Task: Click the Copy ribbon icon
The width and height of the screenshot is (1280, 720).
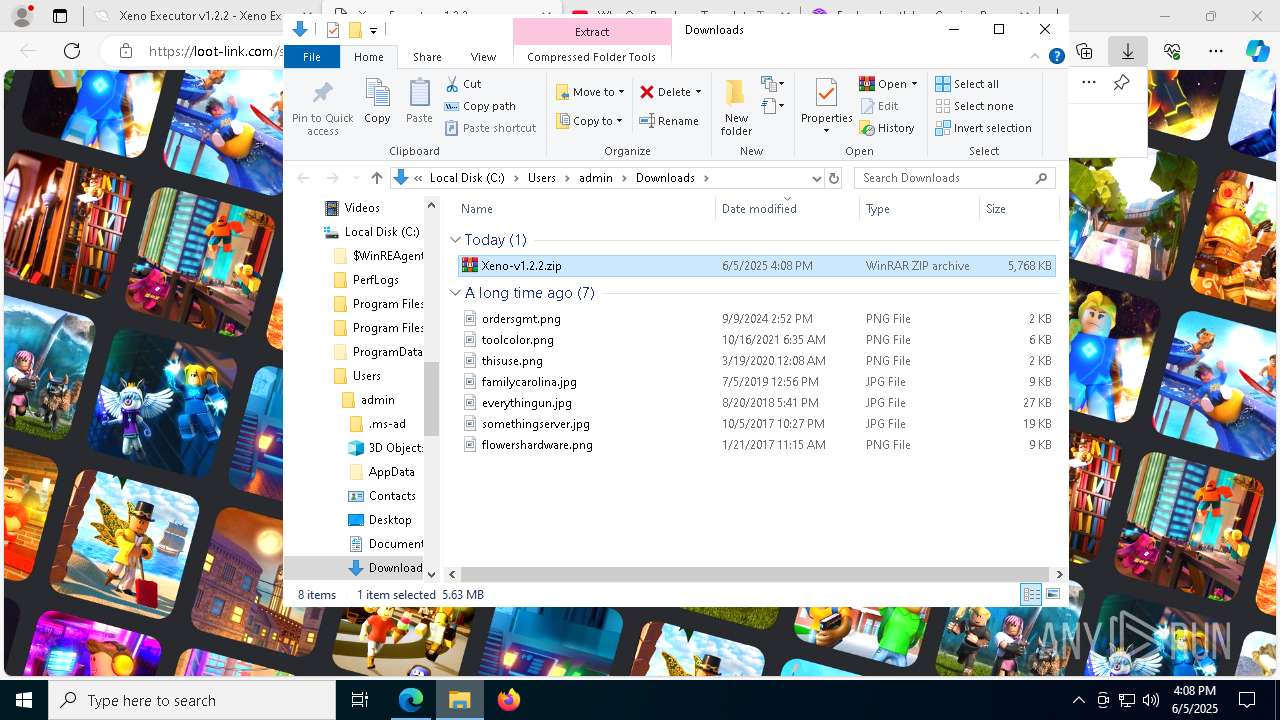Action: pyautogui.click(x=377, y=101)
